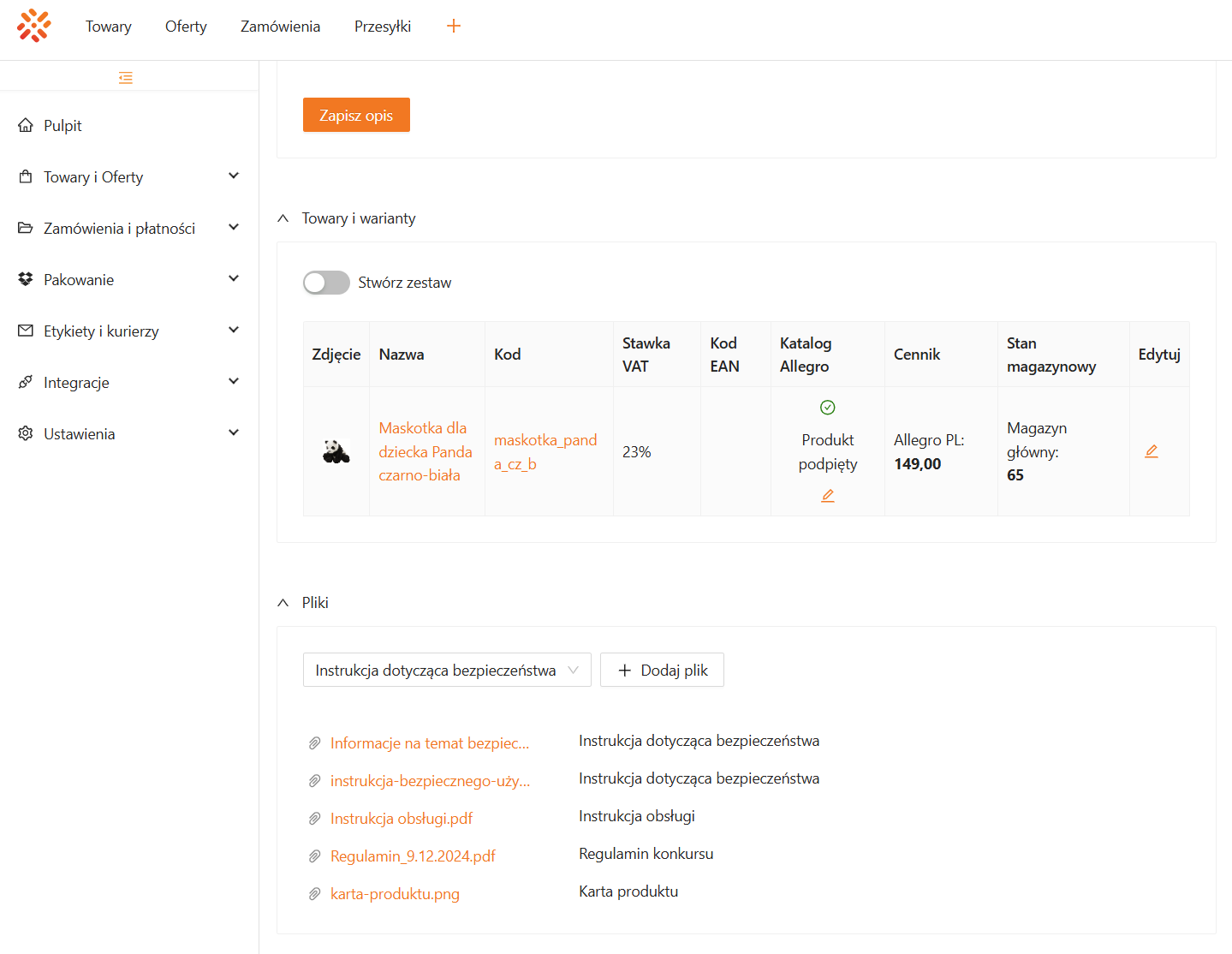Open the file type dropdown
The height and width of the screenshot is (954, 1232).
[x=446, y=670]
